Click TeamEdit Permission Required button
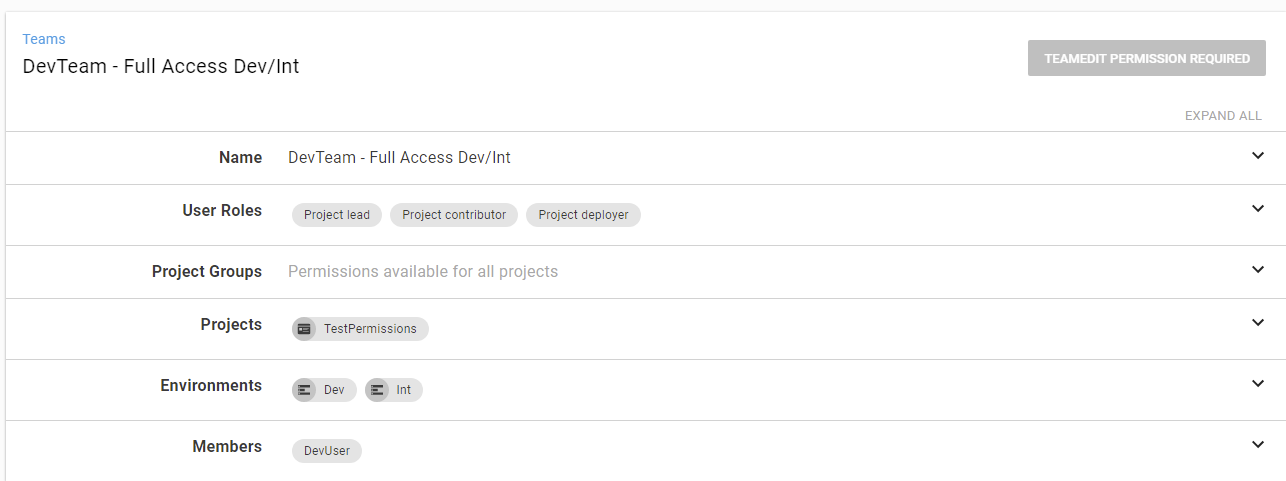Image resolution: width=1286 pixels, height=481 pixels. pyautogui.click(x=1147, y=58)
